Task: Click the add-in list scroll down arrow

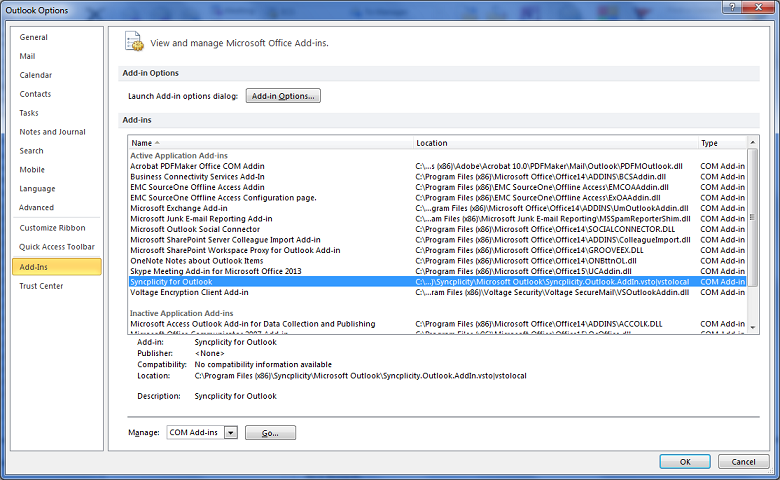Action: pyautogui.click(x=753, y=327)
